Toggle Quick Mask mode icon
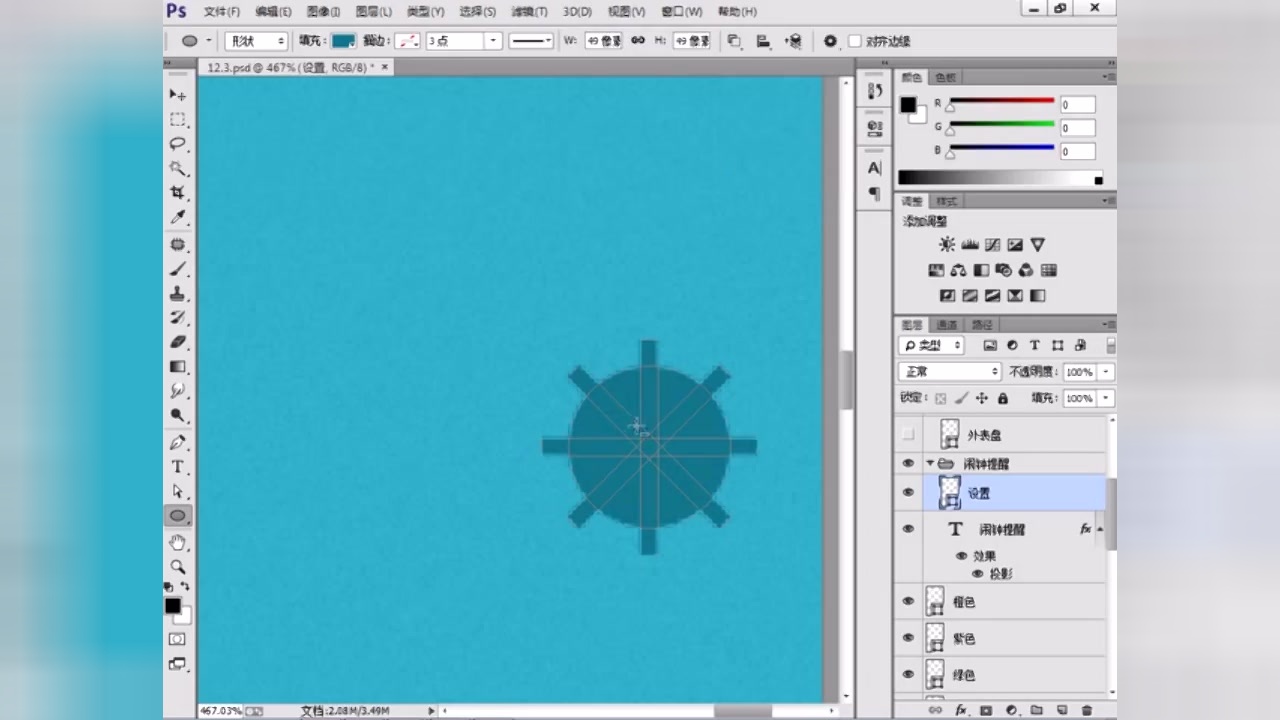The width and height of the screenshot is (1280, 720). (177, 639)
